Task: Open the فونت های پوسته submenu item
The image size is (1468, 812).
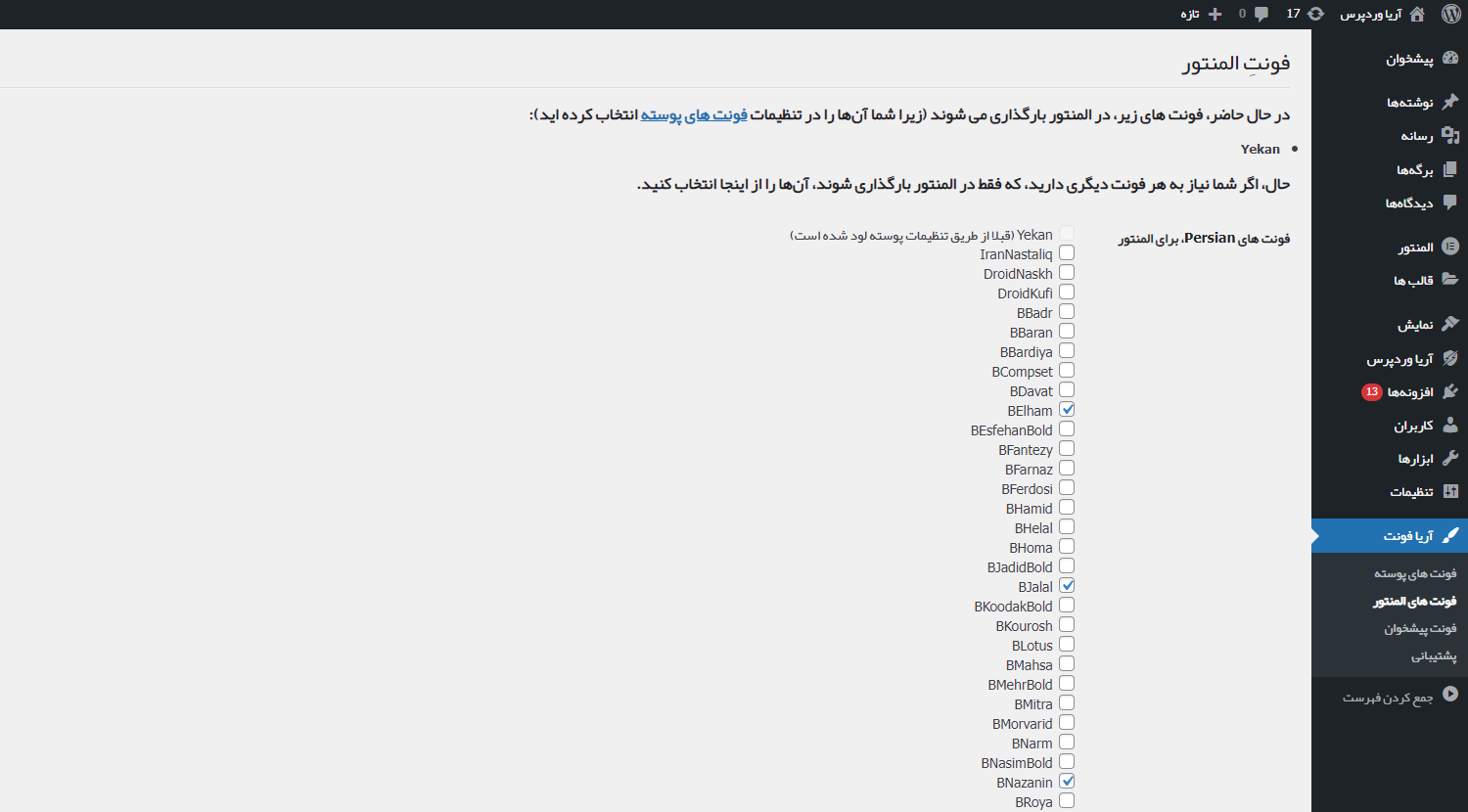Action: (1415, 573)
